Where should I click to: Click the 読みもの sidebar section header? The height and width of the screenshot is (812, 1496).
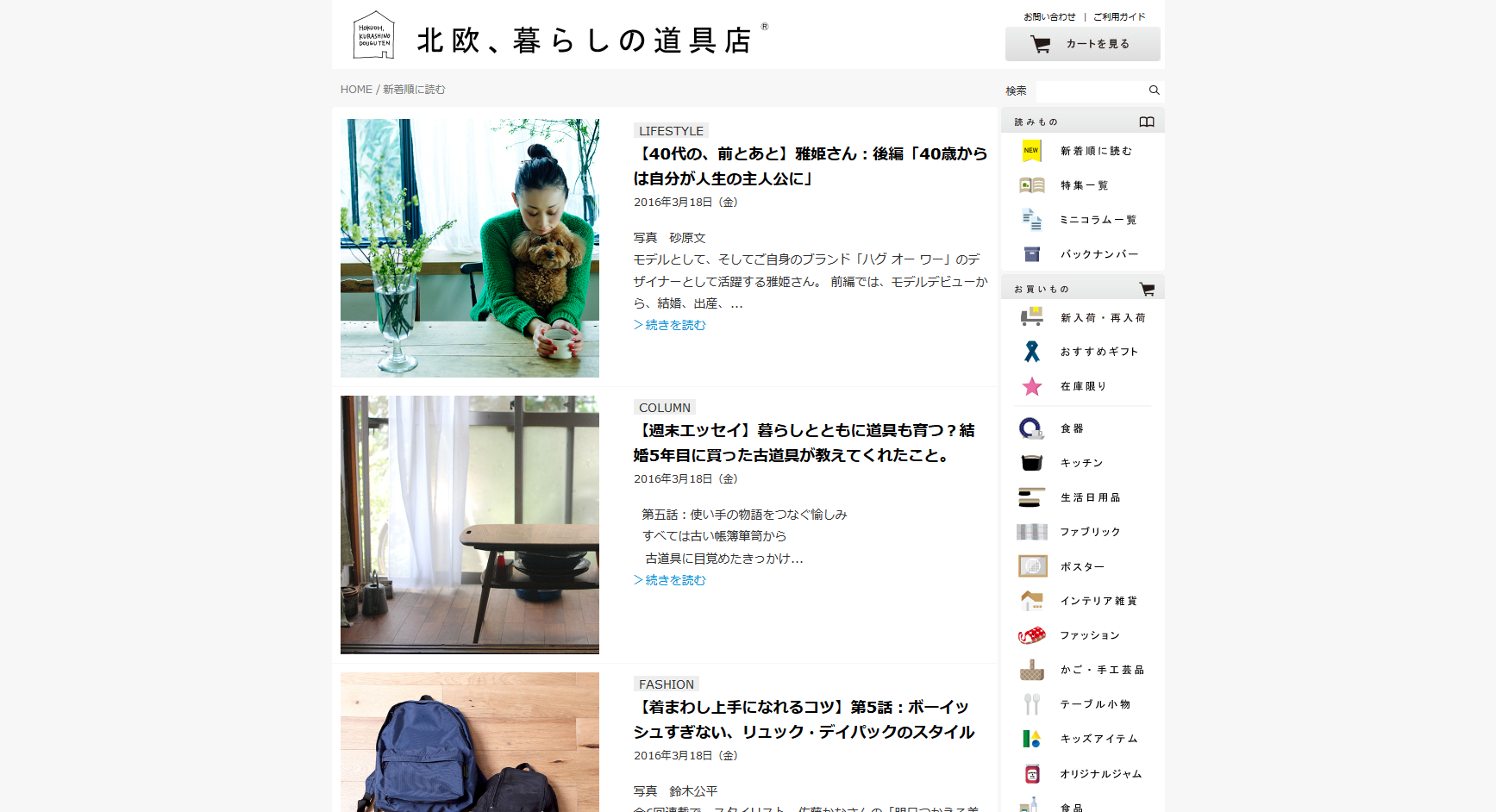coord(1083,122)
